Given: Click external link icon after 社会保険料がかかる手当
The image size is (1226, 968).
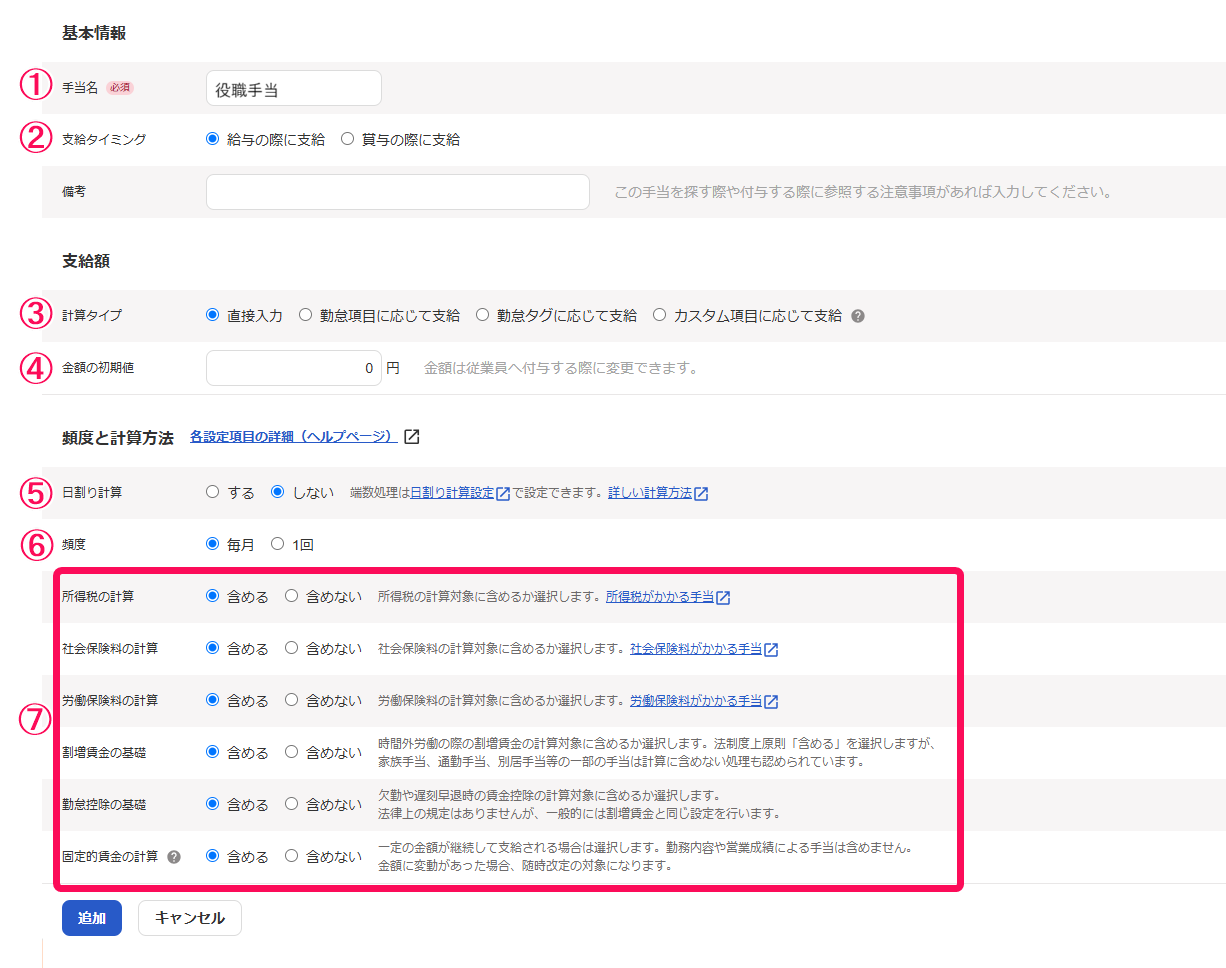Looking at the screenshot, I should coord(771,649).
